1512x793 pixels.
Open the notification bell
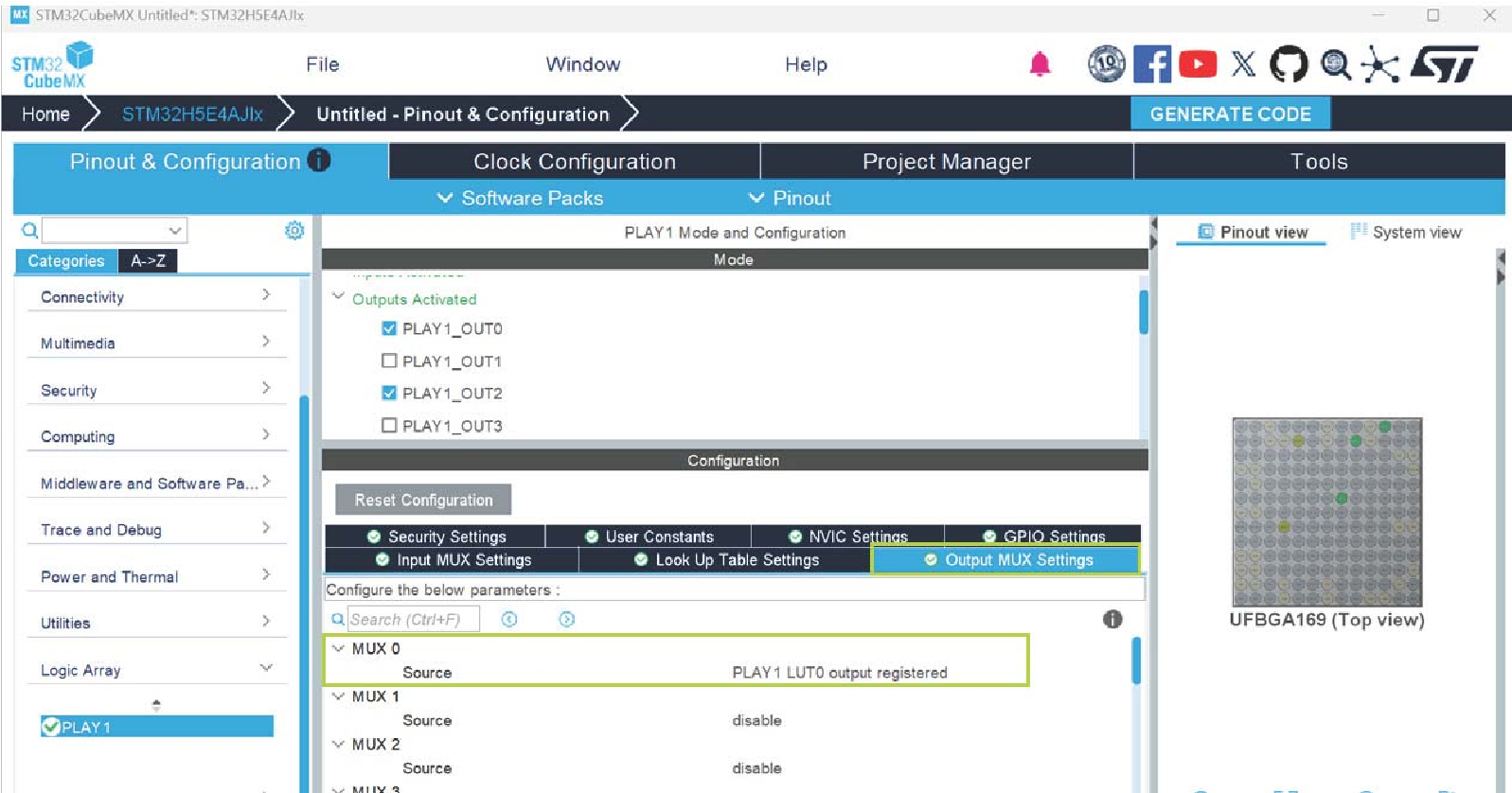pyautogui.click(x=1040, y=64)
